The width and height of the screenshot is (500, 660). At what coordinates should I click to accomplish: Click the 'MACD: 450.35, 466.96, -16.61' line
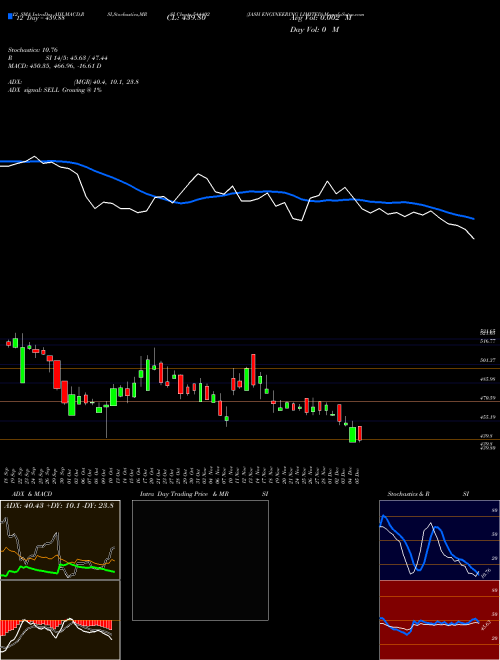(51, 66)
